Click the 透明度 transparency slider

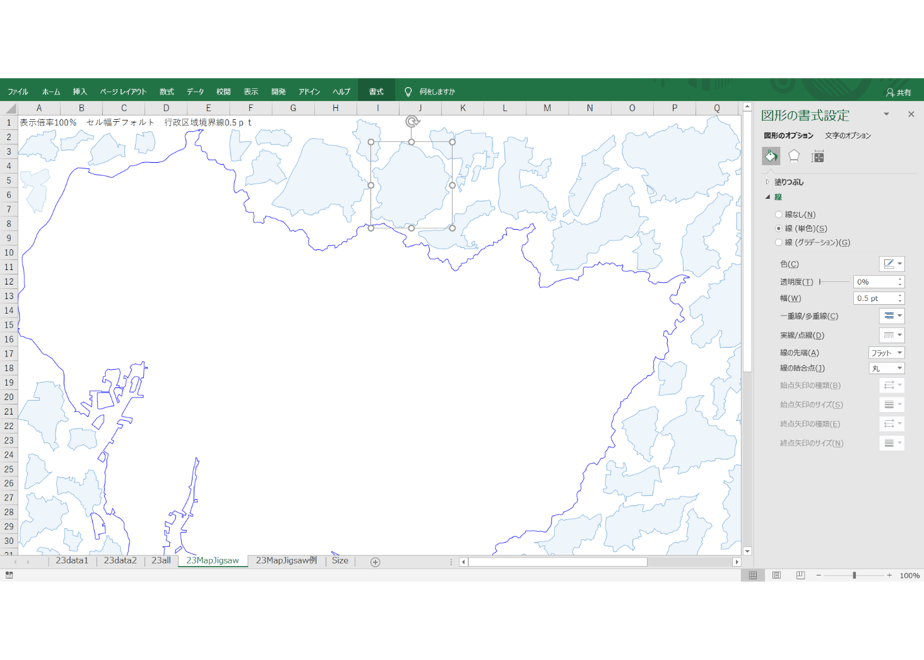(x=834, y=282)
